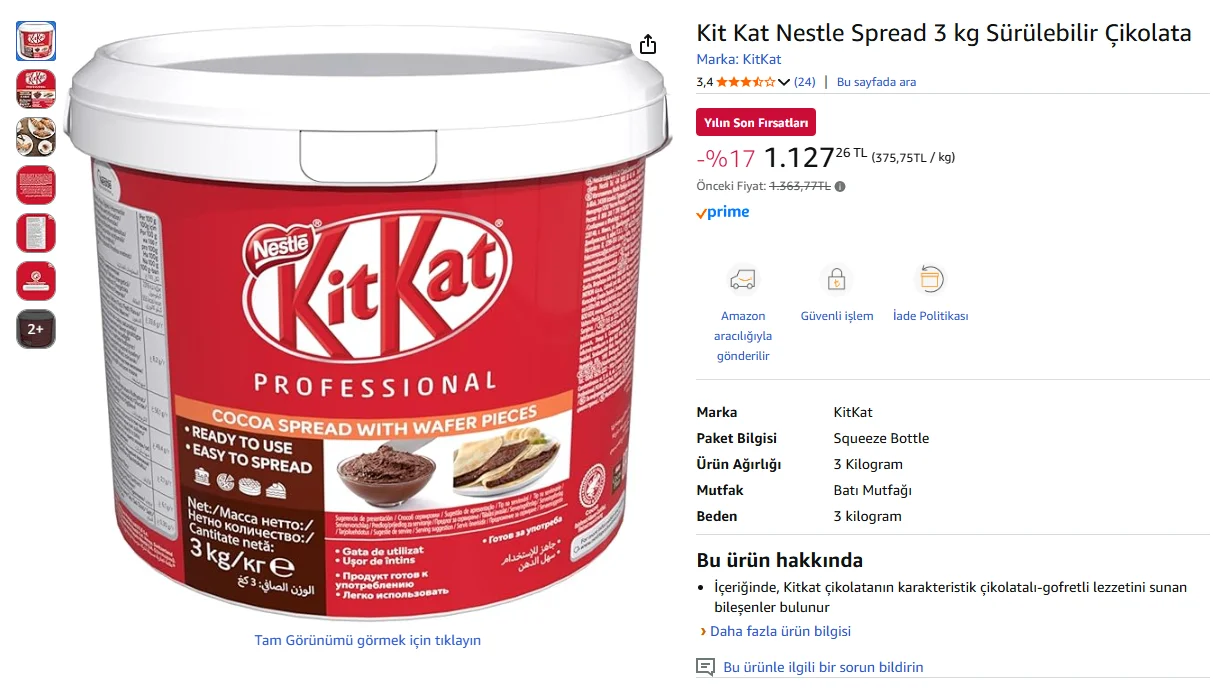Viewport: 1228px width, 699px height.
Task: Click the Amazon delivery truck icon
Action: 743,279
